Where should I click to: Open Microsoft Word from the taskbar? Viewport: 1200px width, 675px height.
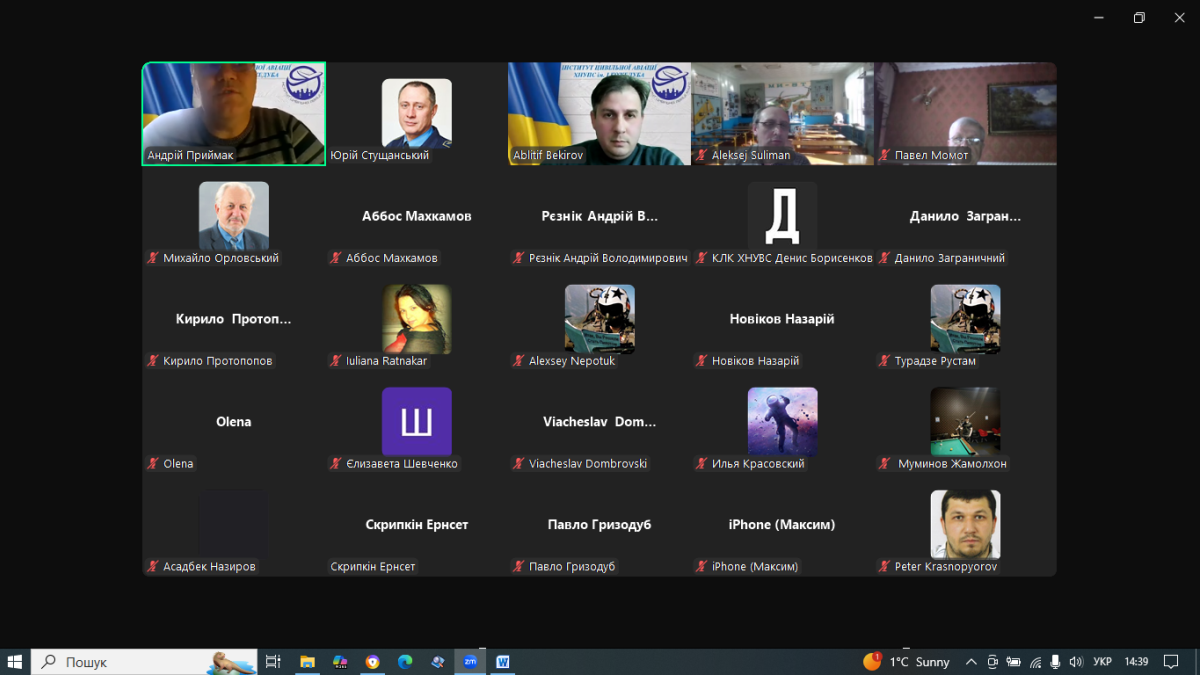(x=502, y=662)
